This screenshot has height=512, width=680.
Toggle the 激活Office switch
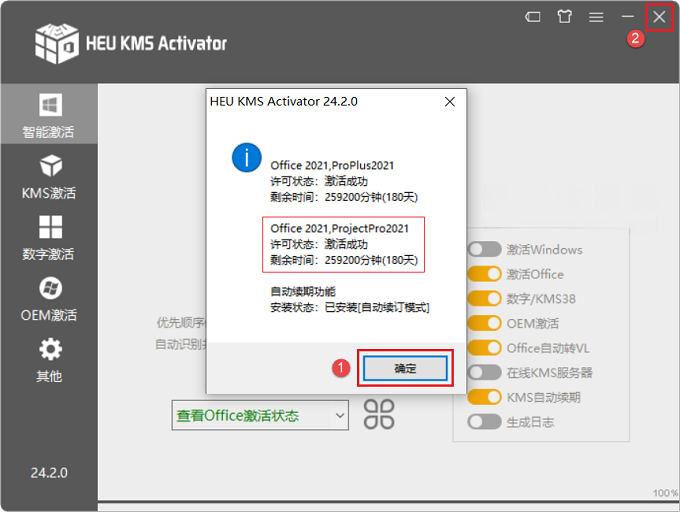484,274
